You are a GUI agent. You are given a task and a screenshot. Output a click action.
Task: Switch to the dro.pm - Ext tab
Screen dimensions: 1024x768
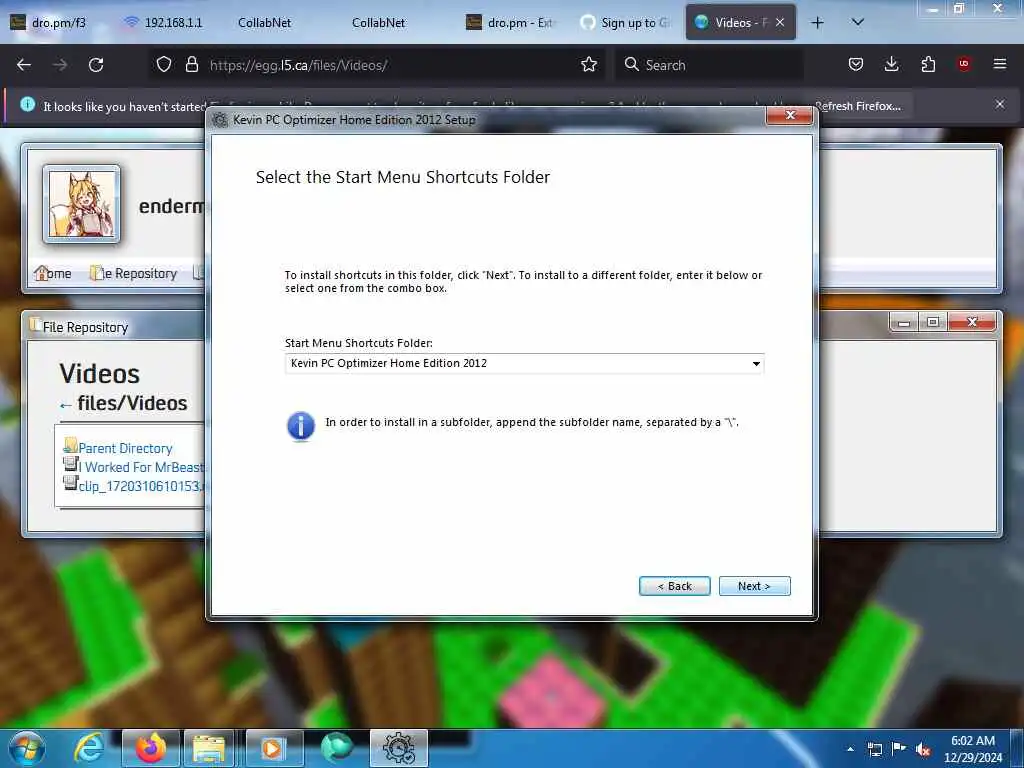pos(511,22)
